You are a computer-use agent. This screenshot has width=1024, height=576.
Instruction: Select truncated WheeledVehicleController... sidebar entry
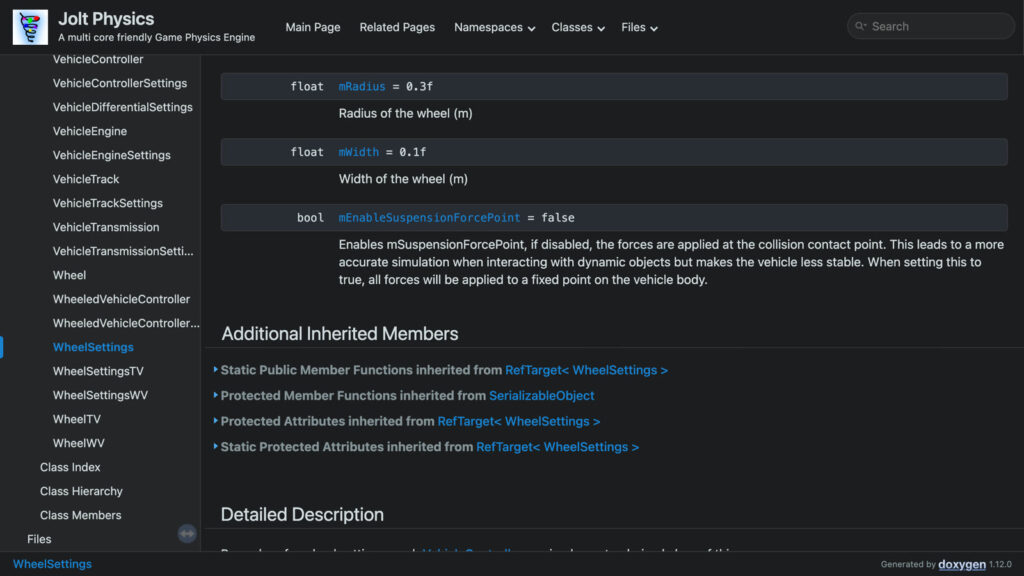126,323
